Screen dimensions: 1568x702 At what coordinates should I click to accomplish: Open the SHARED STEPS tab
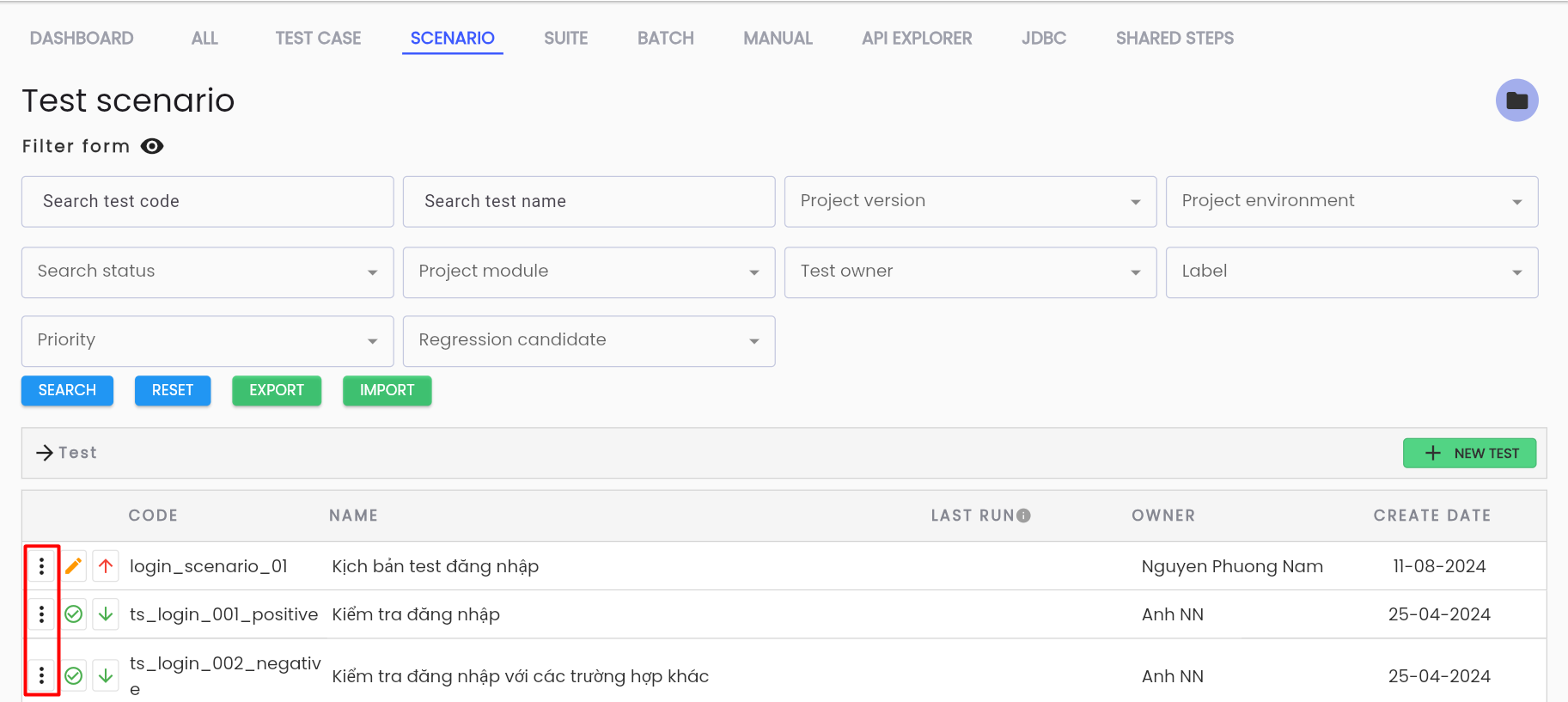pyautogui.click(x=1174, y=39)
